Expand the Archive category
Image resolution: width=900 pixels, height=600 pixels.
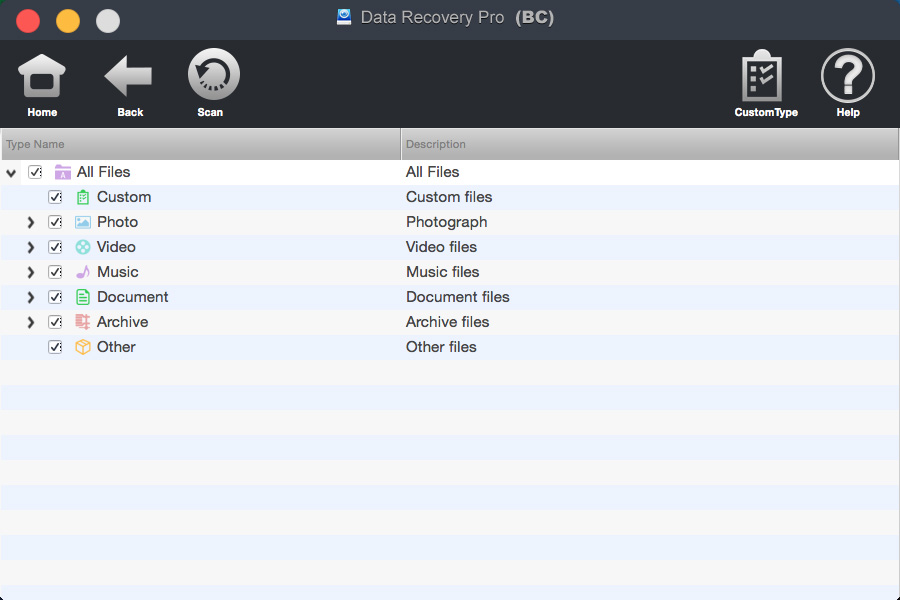pos(31,322)
